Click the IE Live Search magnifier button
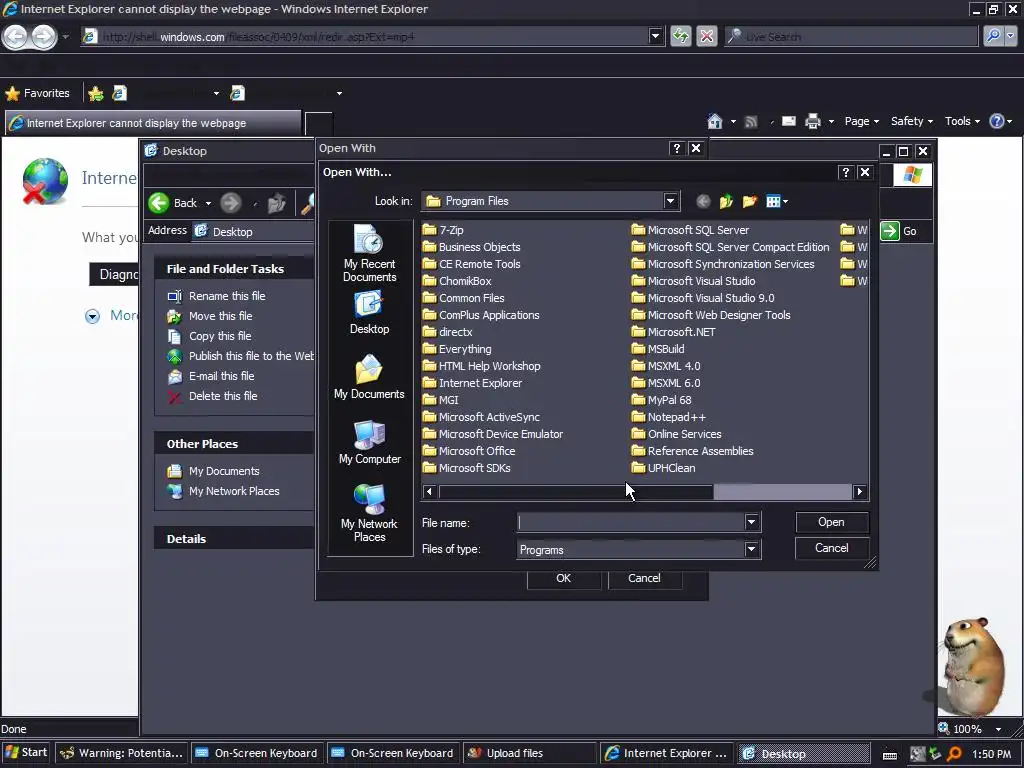The image size is (1024, 768). click(x=993, y=36)
